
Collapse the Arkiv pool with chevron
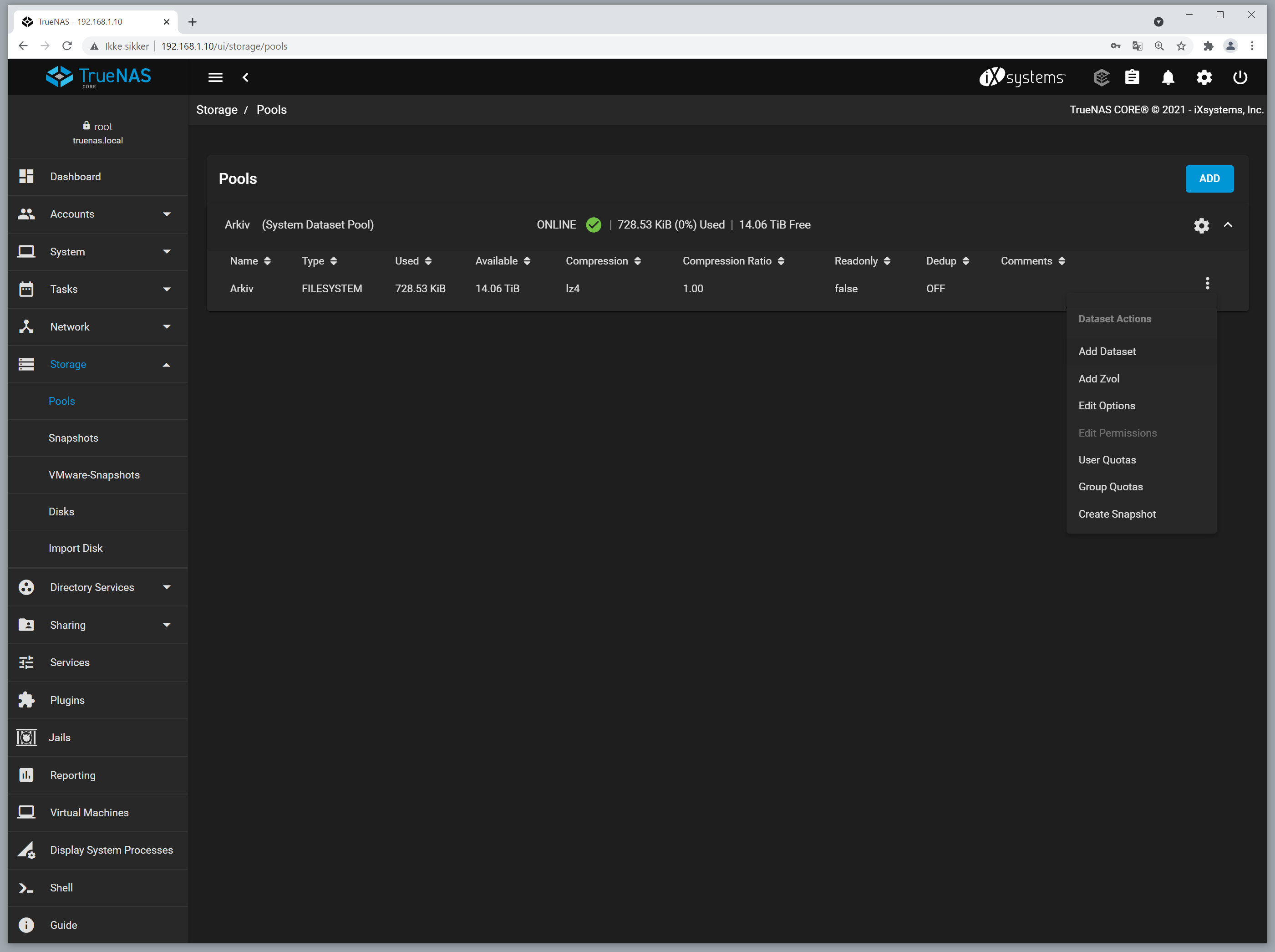coord(1228,225)
